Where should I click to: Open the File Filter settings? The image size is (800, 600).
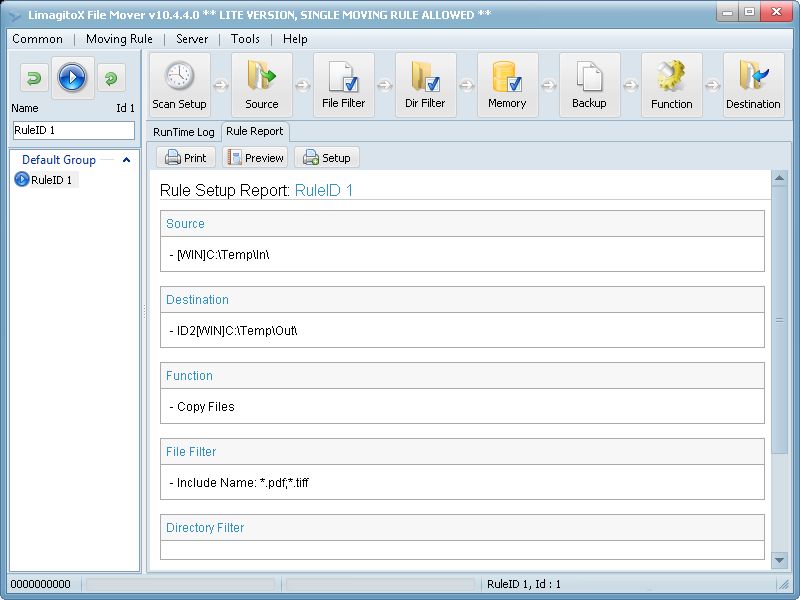[x=344, y=85]
